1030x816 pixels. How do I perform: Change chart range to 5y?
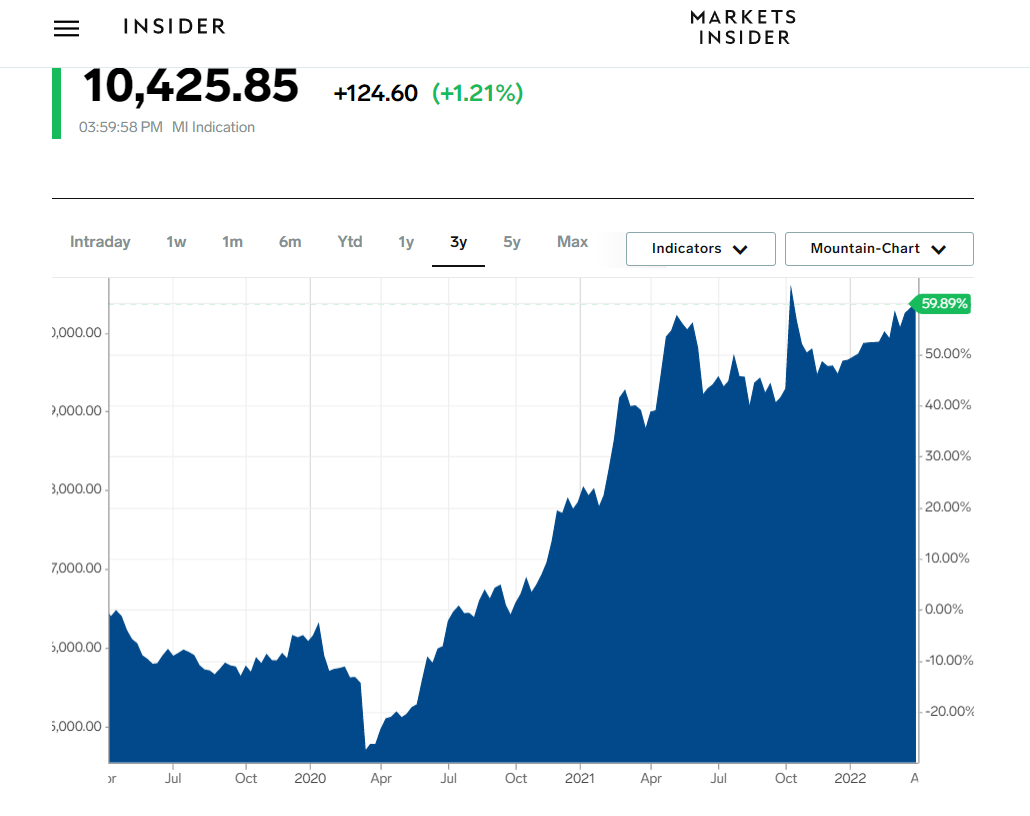pyautogui.click(x=512, y=242)
